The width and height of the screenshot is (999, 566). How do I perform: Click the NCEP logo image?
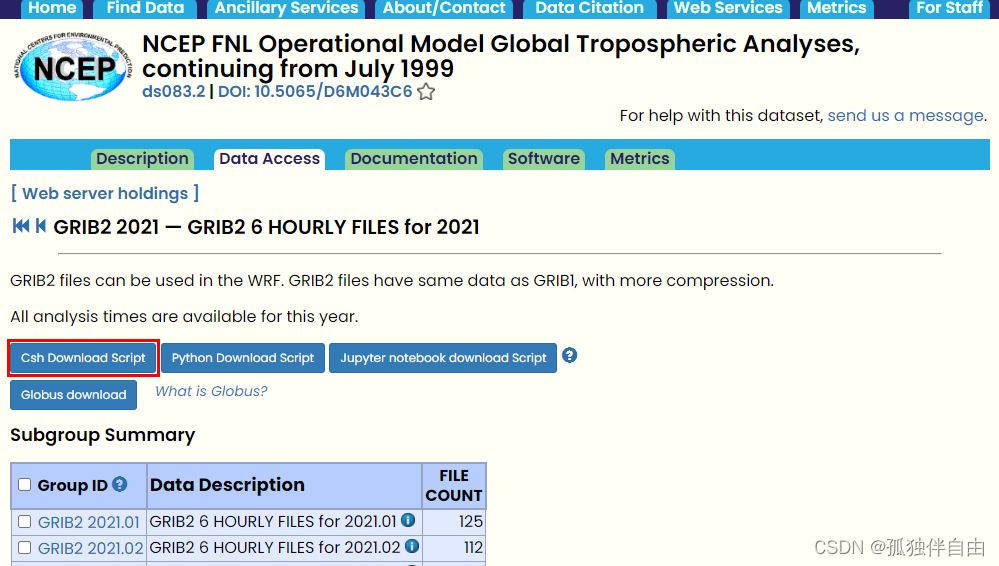tap(73, 66)
